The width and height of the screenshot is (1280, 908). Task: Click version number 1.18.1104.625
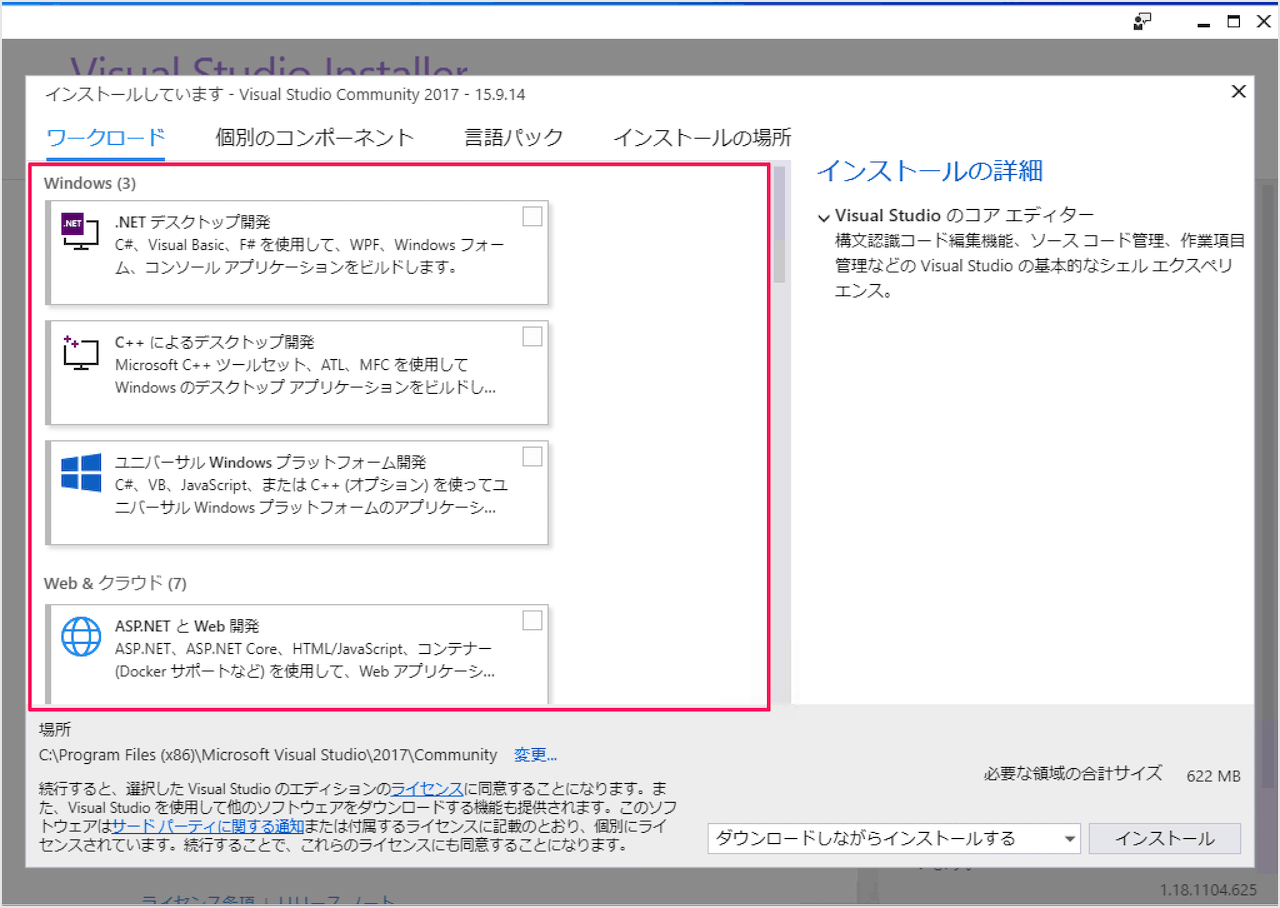(1208, 890)
